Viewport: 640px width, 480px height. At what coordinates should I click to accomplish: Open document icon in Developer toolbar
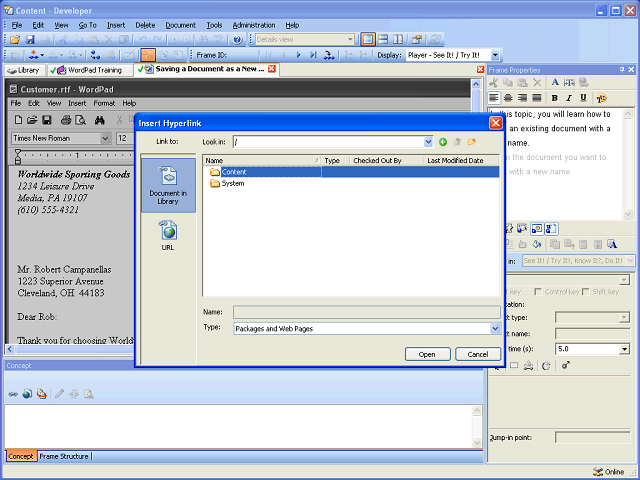(x=15, y=40)
